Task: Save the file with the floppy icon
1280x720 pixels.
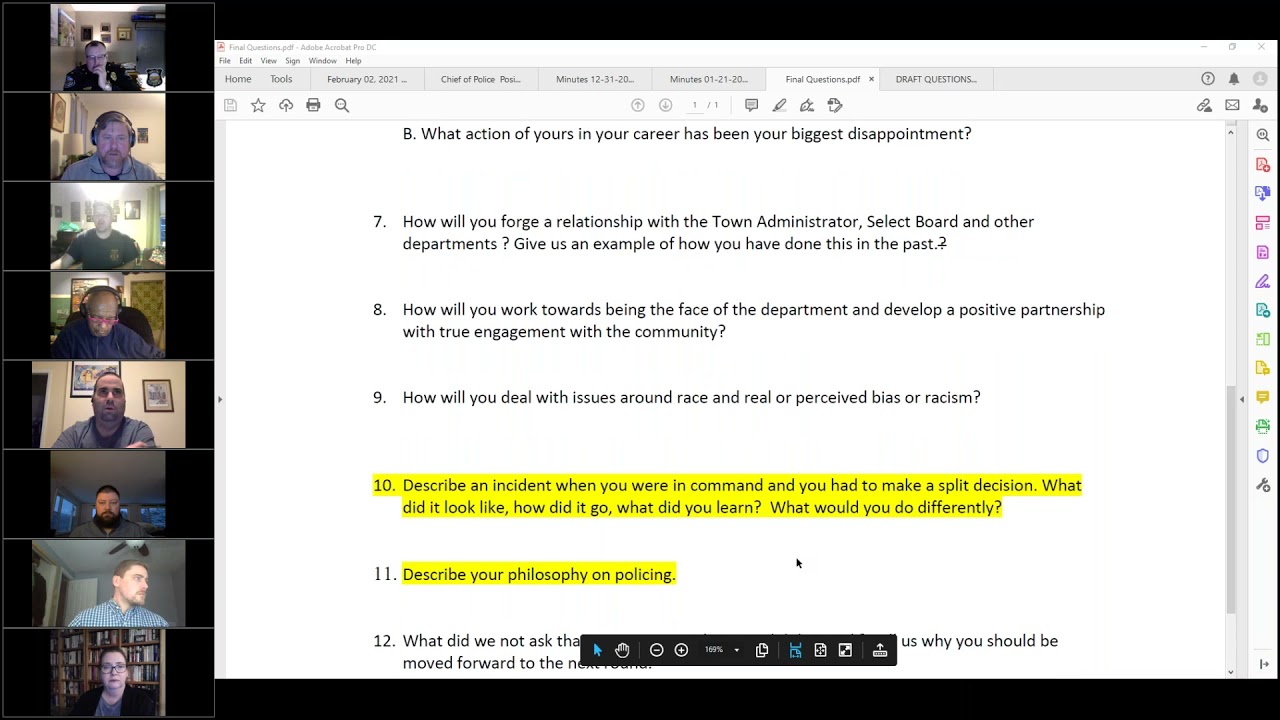Action: (230, 105)
